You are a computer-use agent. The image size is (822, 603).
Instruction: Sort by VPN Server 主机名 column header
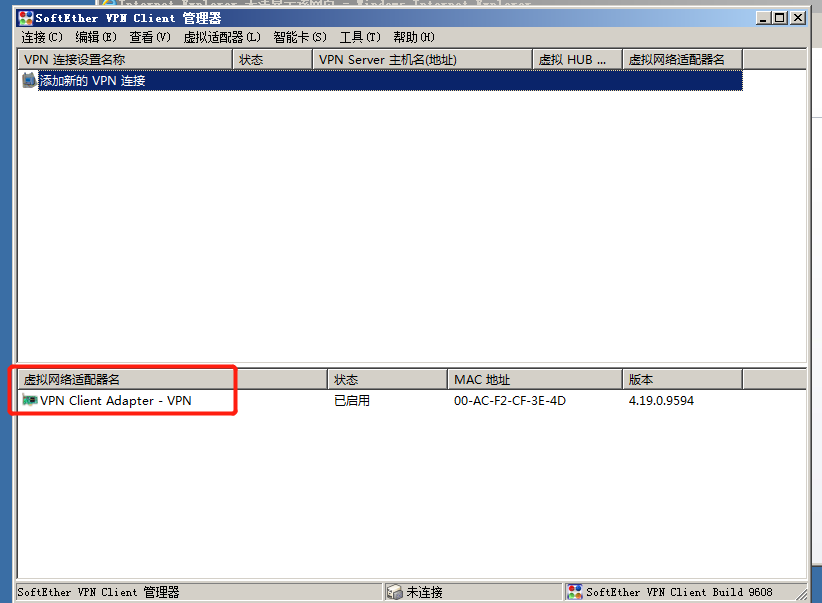pos(422,60)
